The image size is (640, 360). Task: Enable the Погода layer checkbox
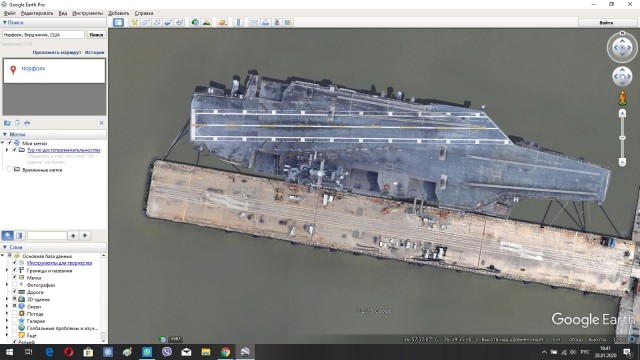pyautogui.click(x=15, y=313)
